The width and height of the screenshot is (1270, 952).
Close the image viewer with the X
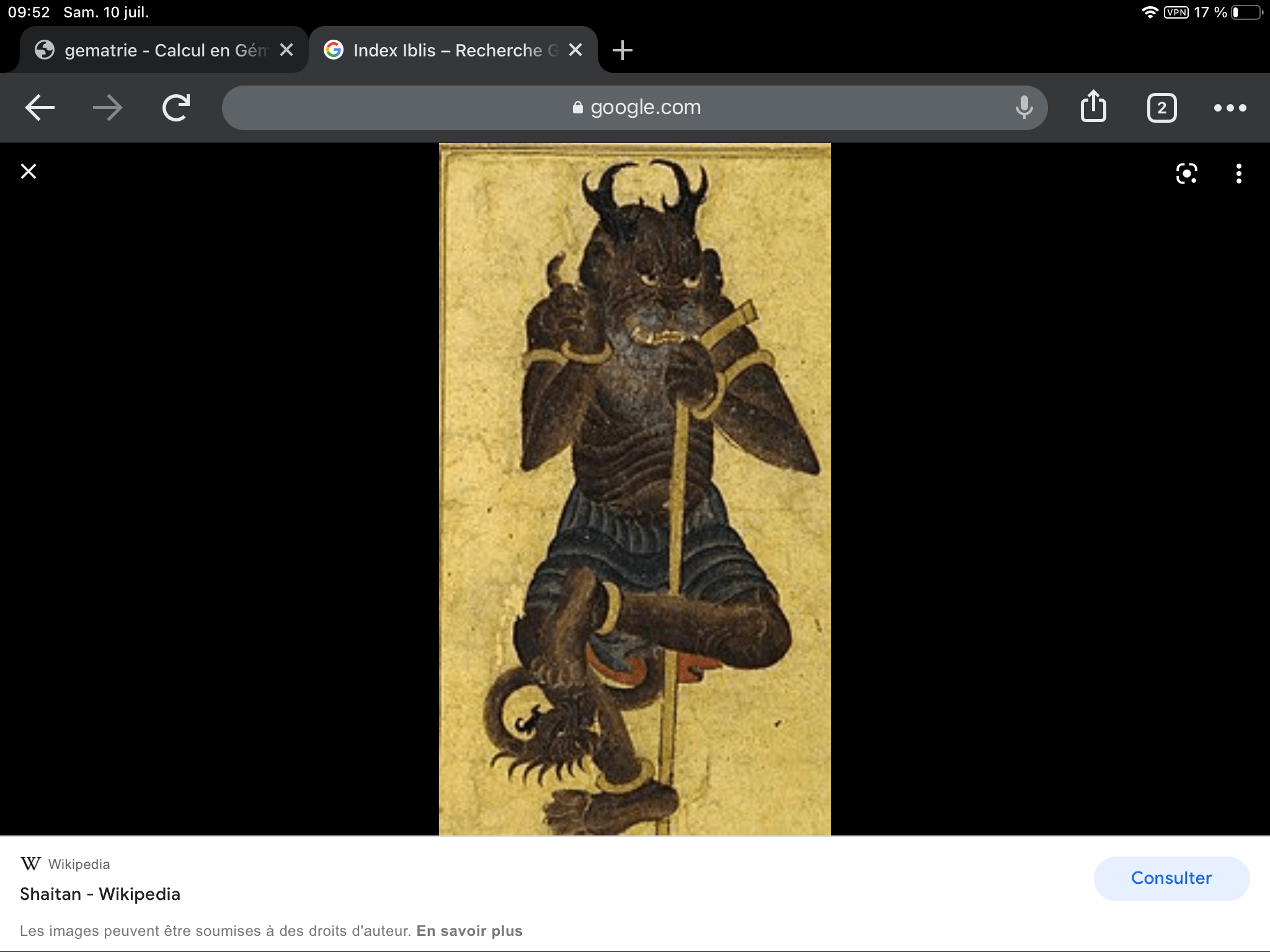(x=29, y=171)
